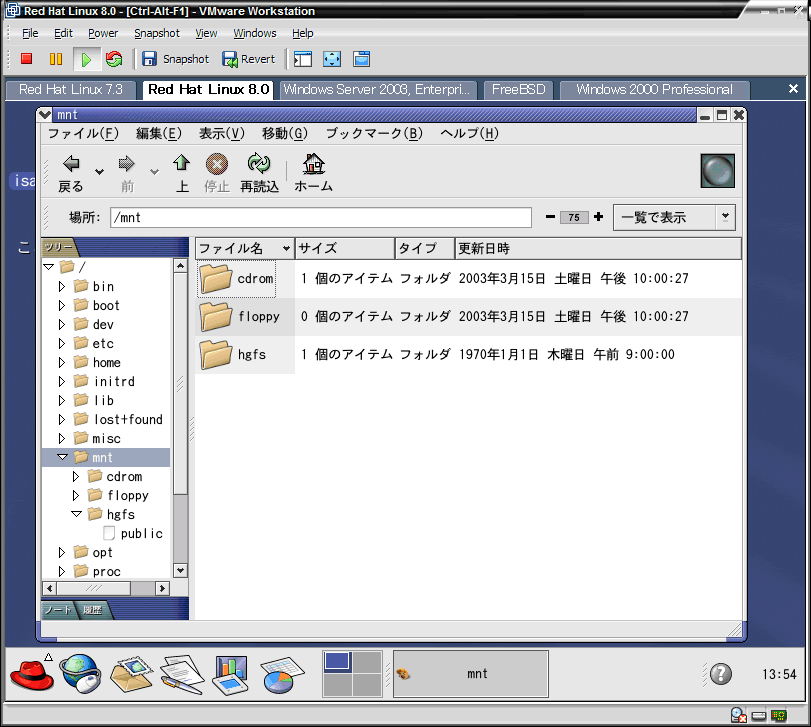Click the hard disk status icon in VMware status bar
811x727 pixels.
tap(759, 716)
